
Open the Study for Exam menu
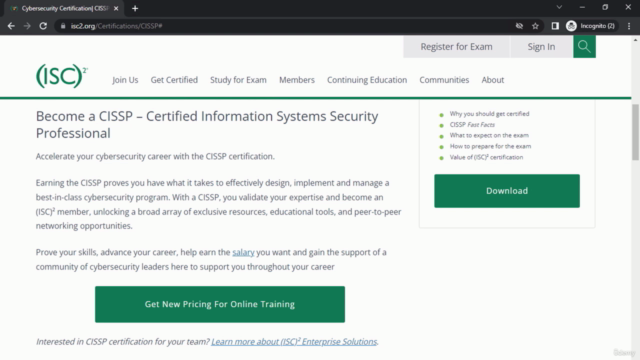238,80
